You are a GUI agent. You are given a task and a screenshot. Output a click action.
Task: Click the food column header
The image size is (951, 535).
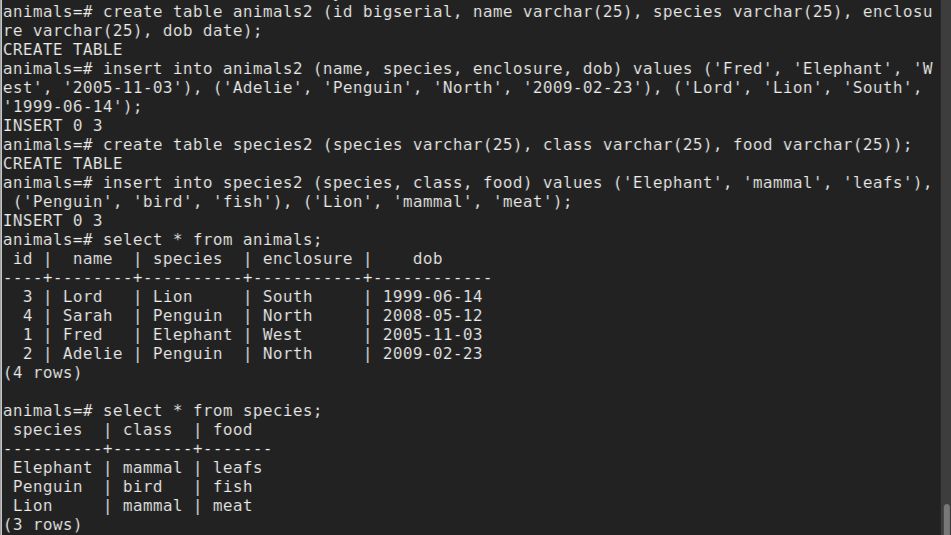(232, 430)
